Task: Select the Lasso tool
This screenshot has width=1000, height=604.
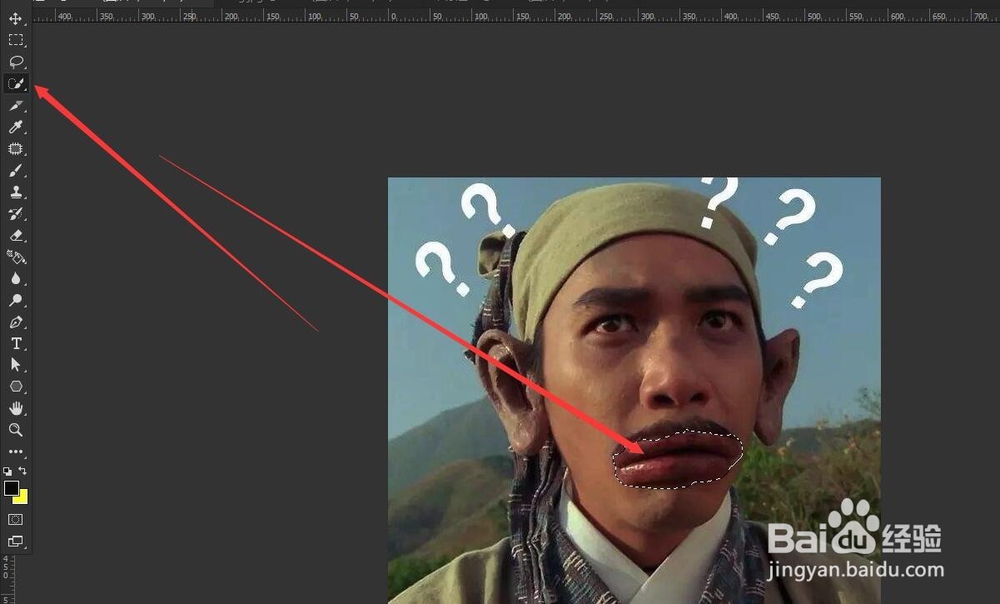Action: (15, 62)
